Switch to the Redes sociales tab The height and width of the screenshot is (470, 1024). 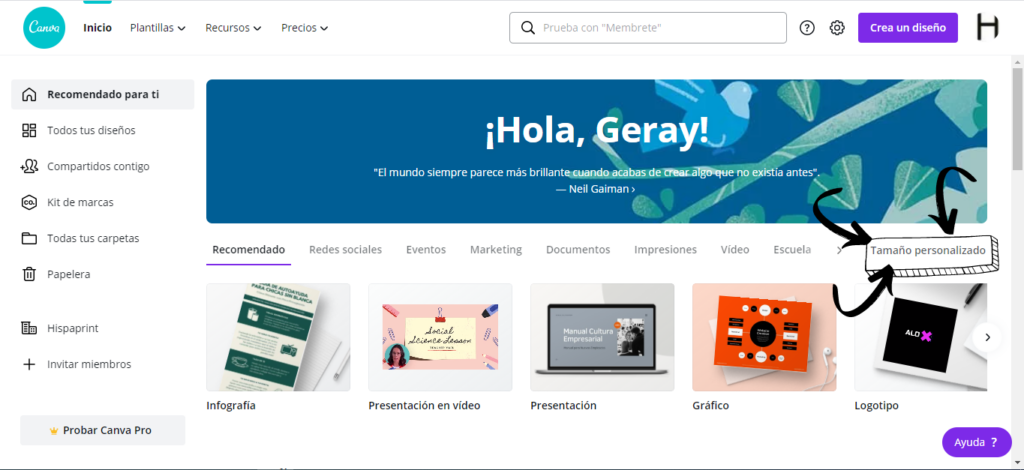click(345, 250)
